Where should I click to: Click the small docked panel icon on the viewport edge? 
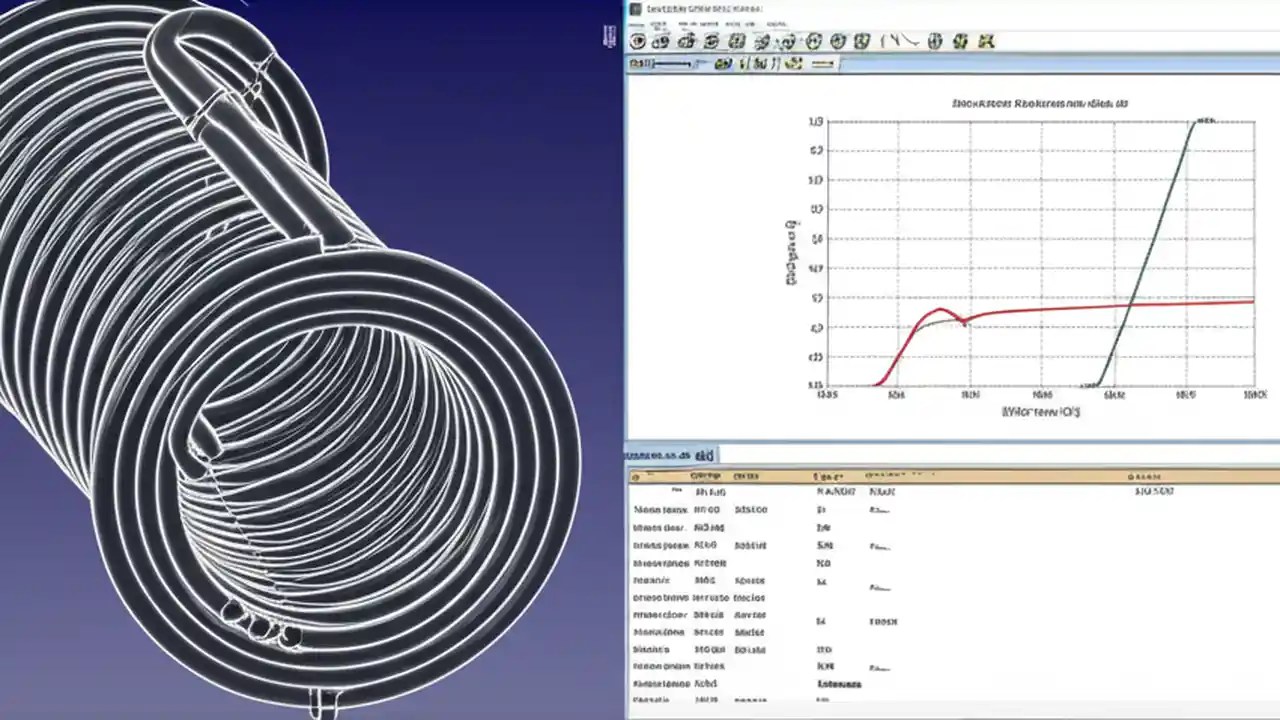pyautogui.click(x=608, y=38)
